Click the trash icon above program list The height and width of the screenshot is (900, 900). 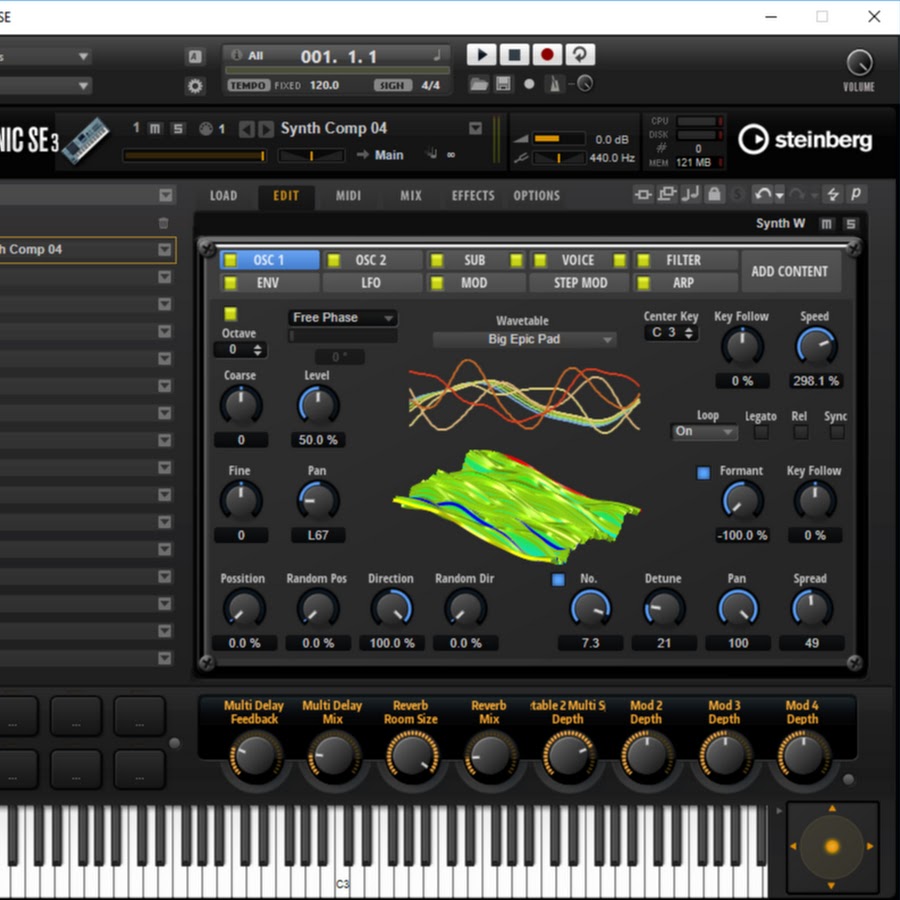164,223
